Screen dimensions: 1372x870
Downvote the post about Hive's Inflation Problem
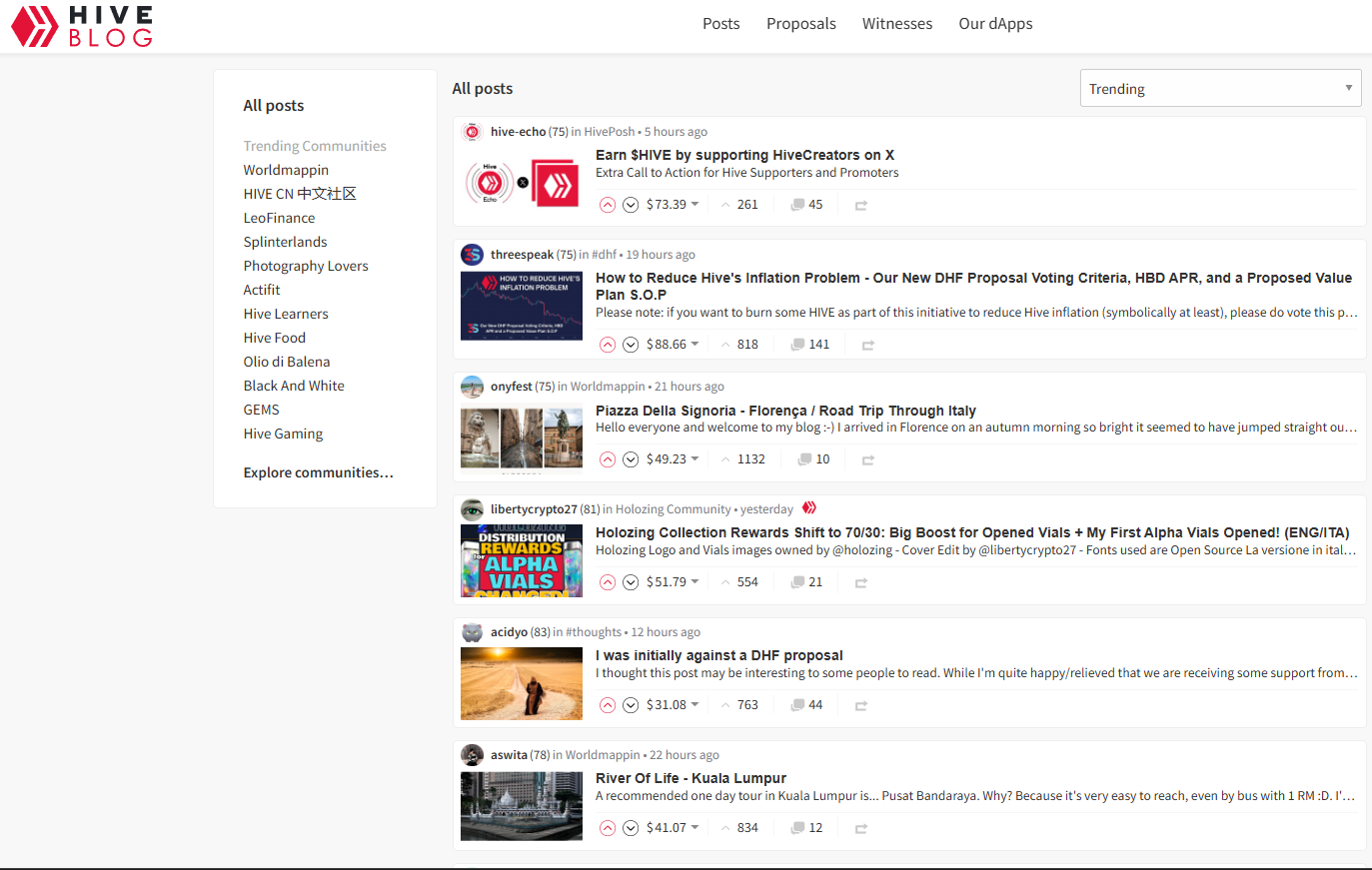pos(631,344)
